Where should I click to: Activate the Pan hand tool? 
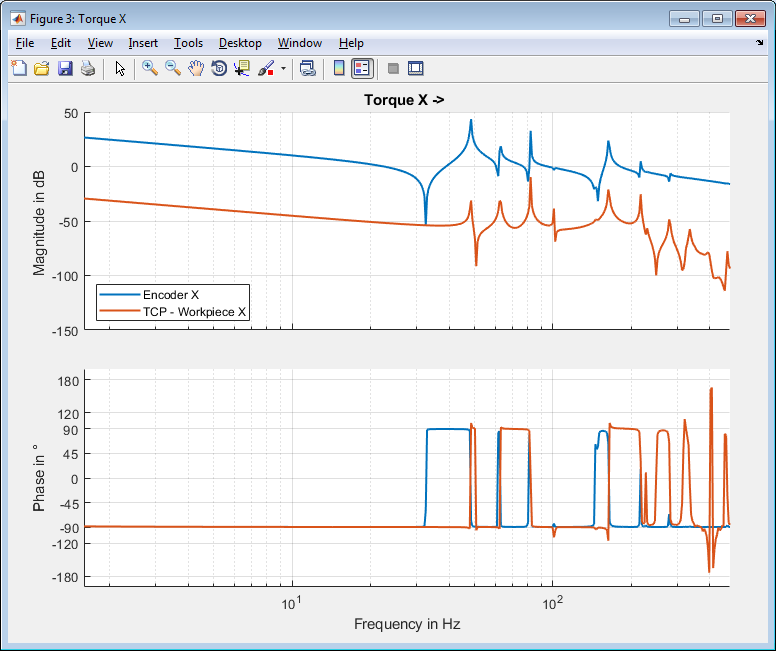[196, 68]
